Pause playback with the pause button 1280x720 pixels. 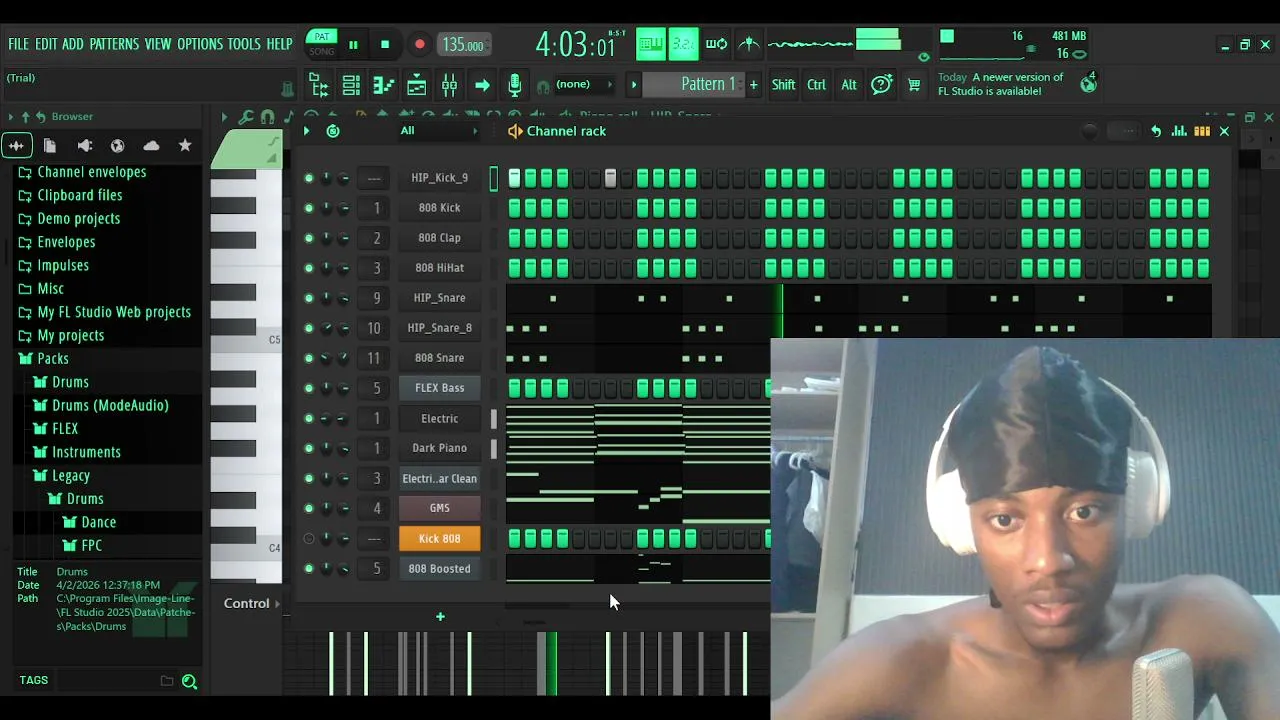(x=353, y=44)
